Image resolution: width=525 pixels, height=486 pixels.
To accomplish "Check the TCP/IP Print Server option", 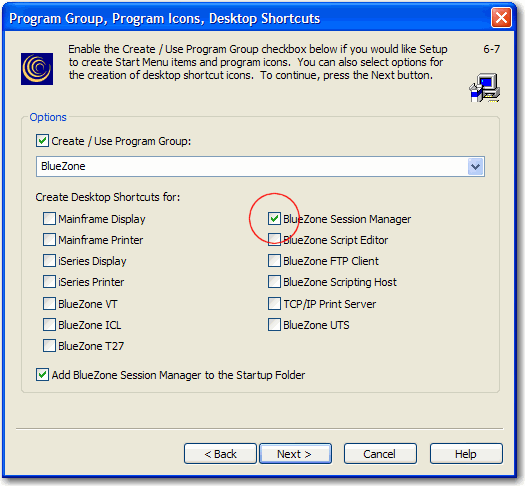I will (x=274, y=304).
